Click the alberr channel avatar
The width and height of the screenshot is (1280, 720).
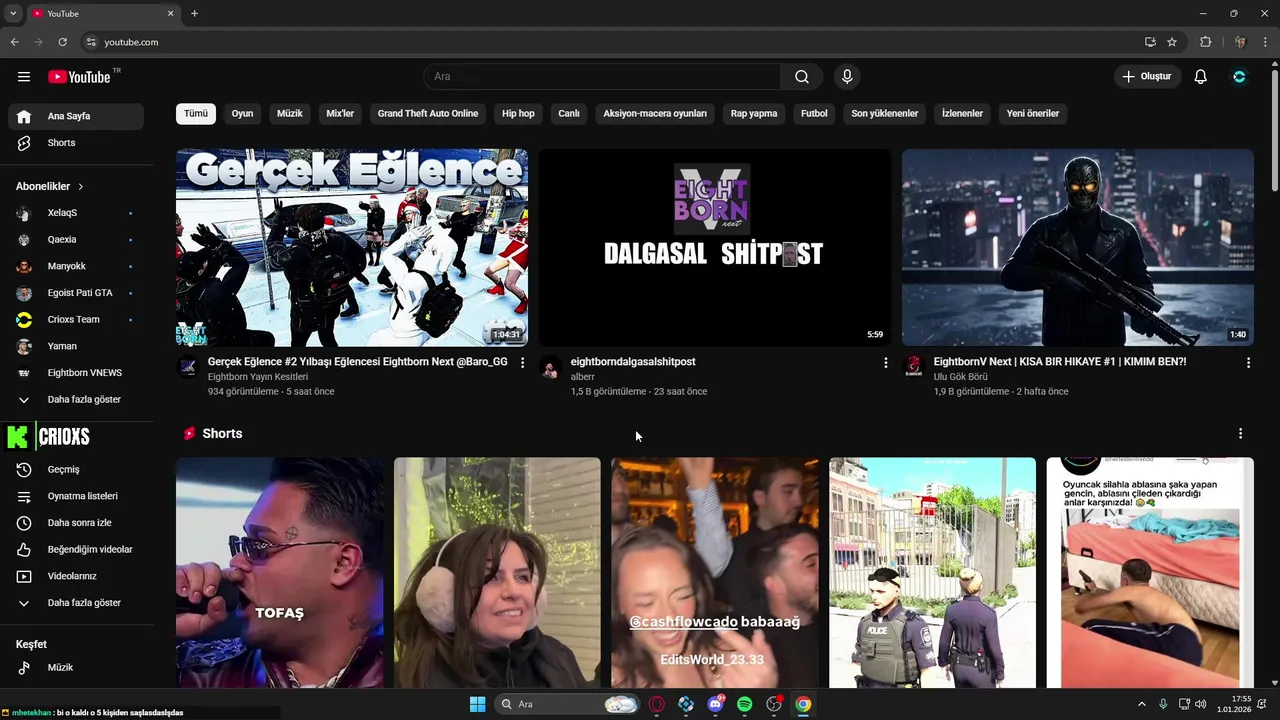(550, 367)
